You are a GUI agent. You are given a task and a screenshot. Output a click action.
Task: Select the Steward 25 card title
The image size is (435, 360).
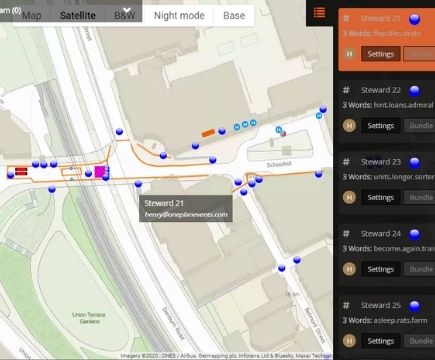381,305
